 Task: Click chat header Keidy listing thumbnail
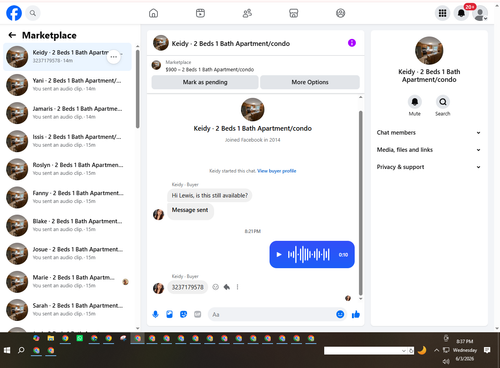coord(161,43)
